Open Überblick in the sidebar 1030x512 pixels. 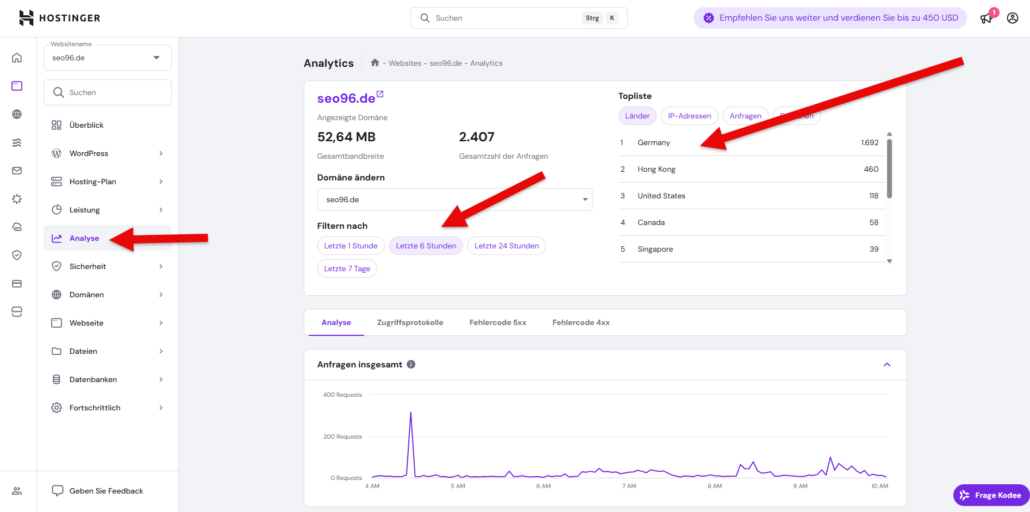pyautogui.click(x=107, y=125)
